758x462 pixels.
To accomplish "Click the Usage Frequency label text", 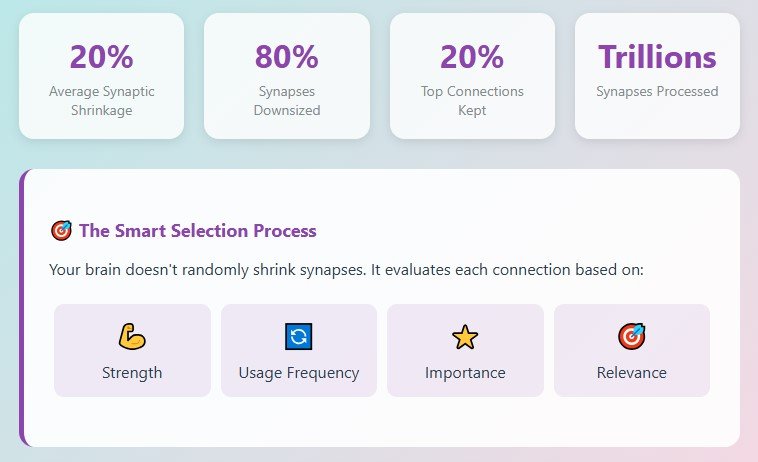I will pyautogui.click(x=299, y=373).
